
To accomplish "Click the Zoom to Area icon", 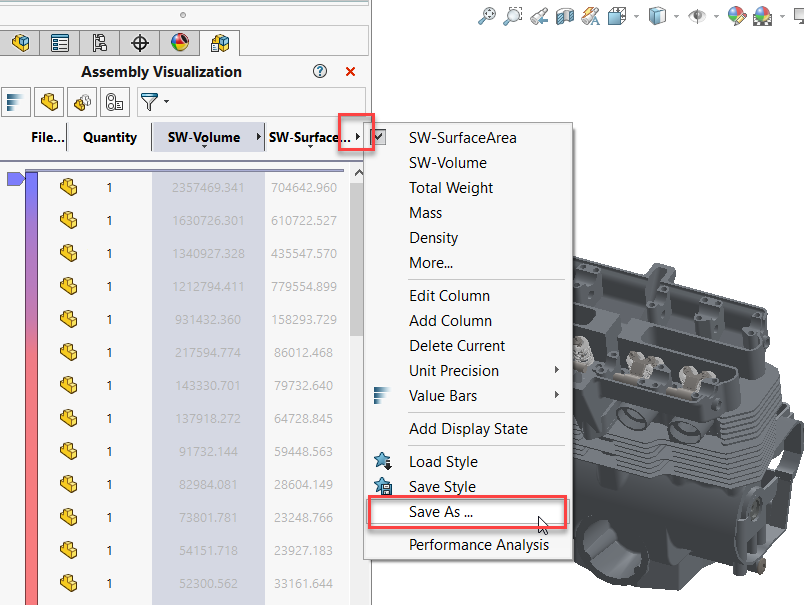I will point(512,16).
